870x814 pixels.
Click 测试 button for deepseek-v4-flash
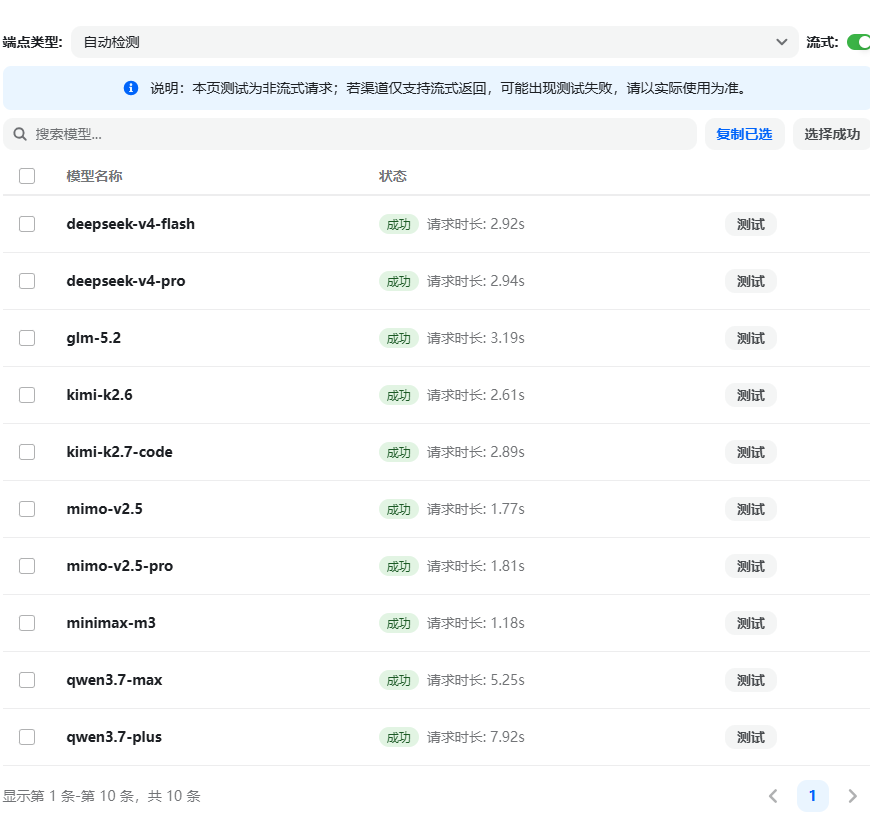tap(751, 224)
